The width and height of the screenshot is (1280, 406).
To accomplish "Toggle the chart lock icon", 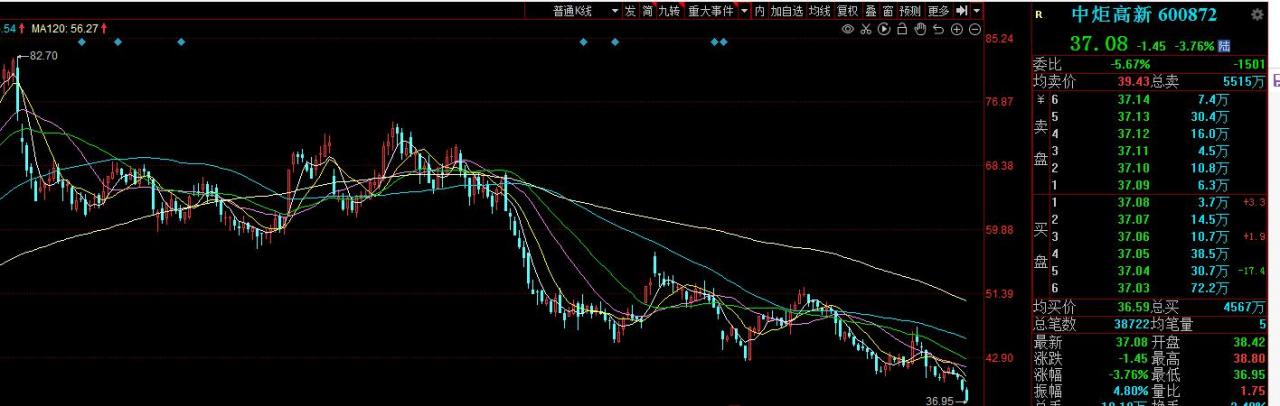I will 902,30.
